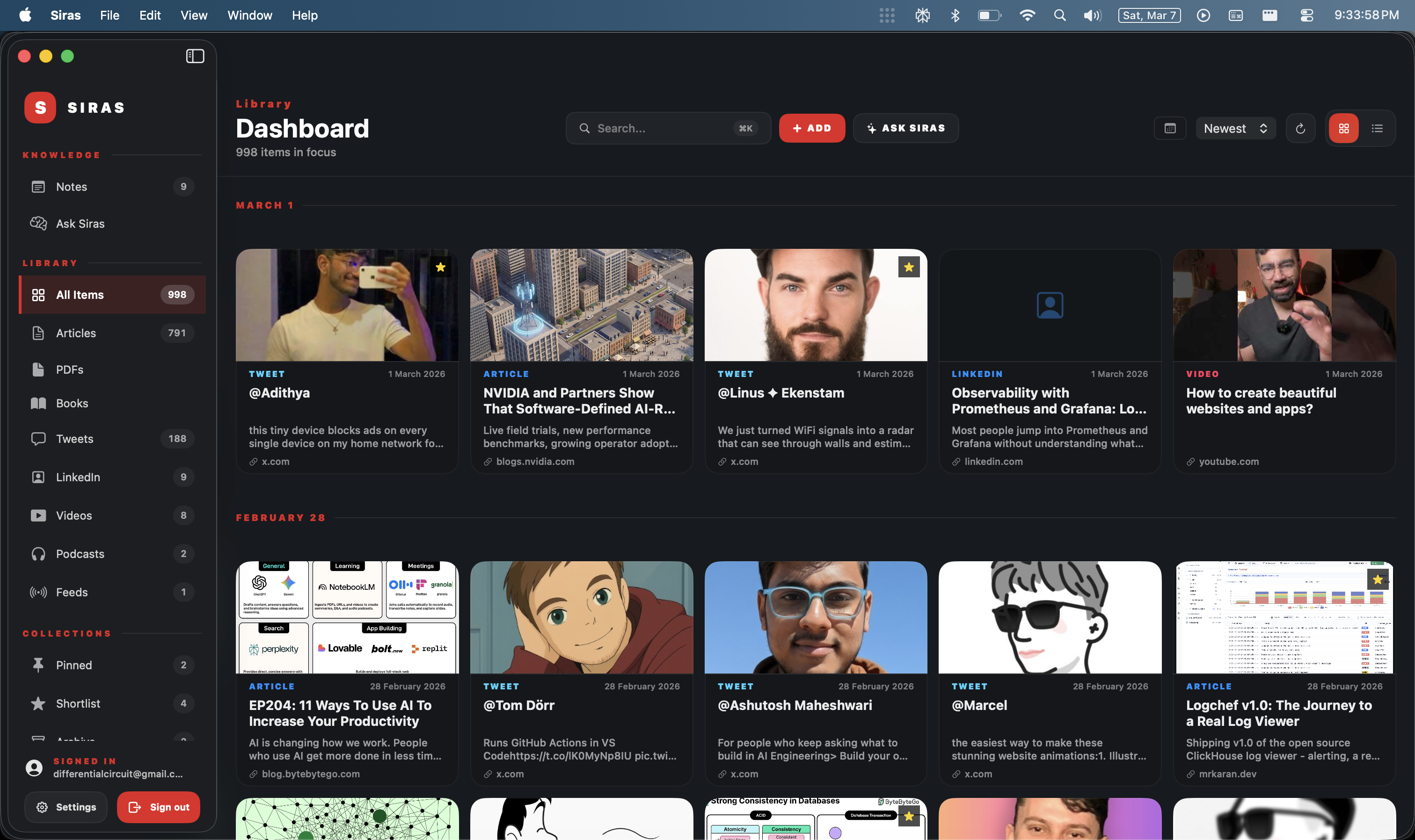The width and height of the screenshot is (1415, 840).
Task: Browse the Videos library section
Action: coord(73,515)
